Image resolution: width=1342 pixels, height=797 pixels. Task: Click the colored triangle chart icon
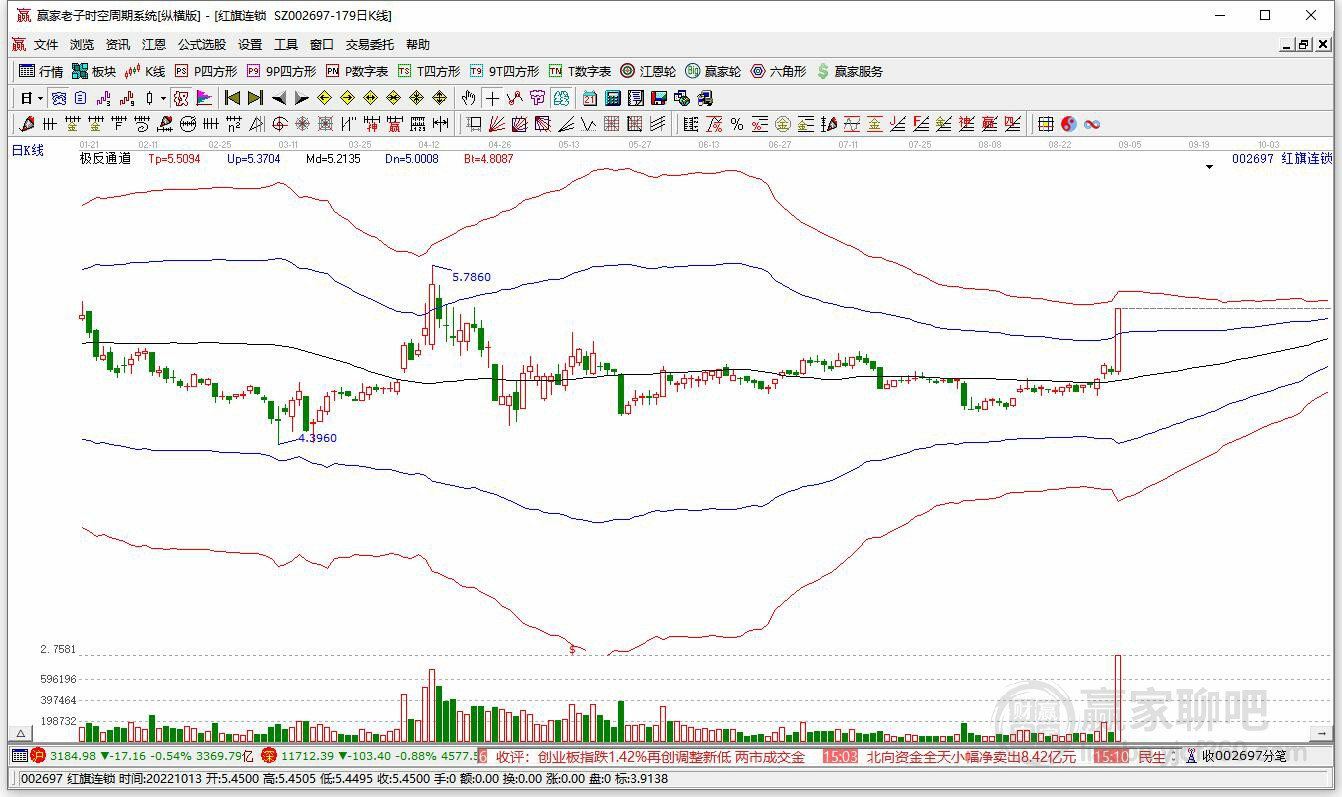204,98
